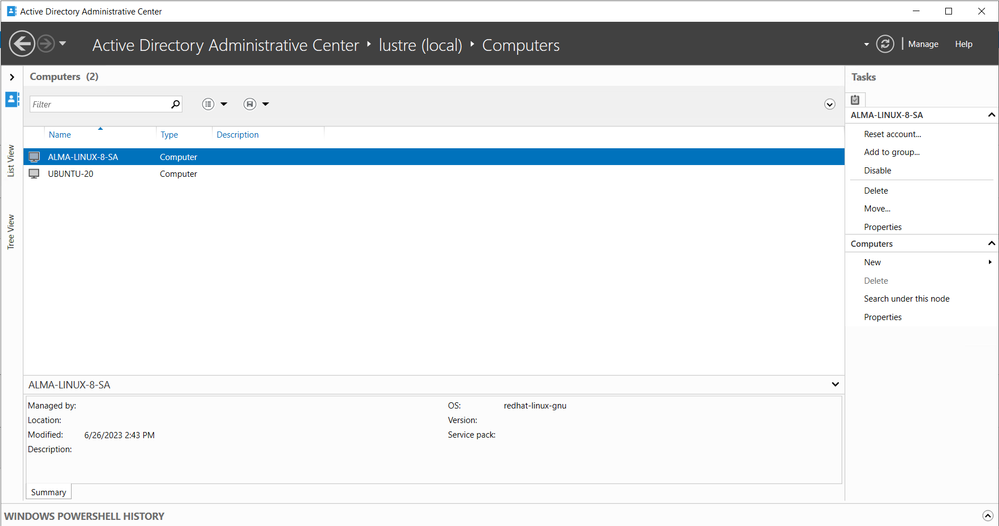Open saved queries dropdown arrow
The image size is (999, 526).
(266, 104)
